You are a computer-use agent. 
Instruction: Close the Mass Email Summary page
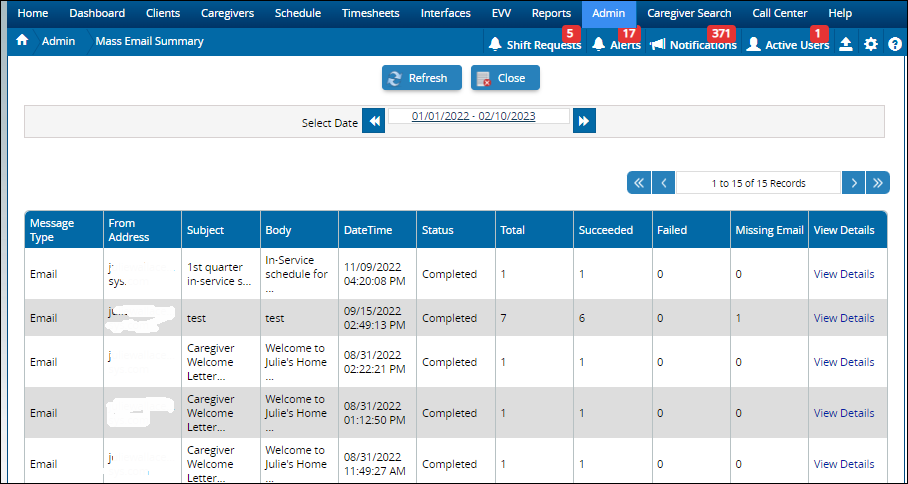505,78
